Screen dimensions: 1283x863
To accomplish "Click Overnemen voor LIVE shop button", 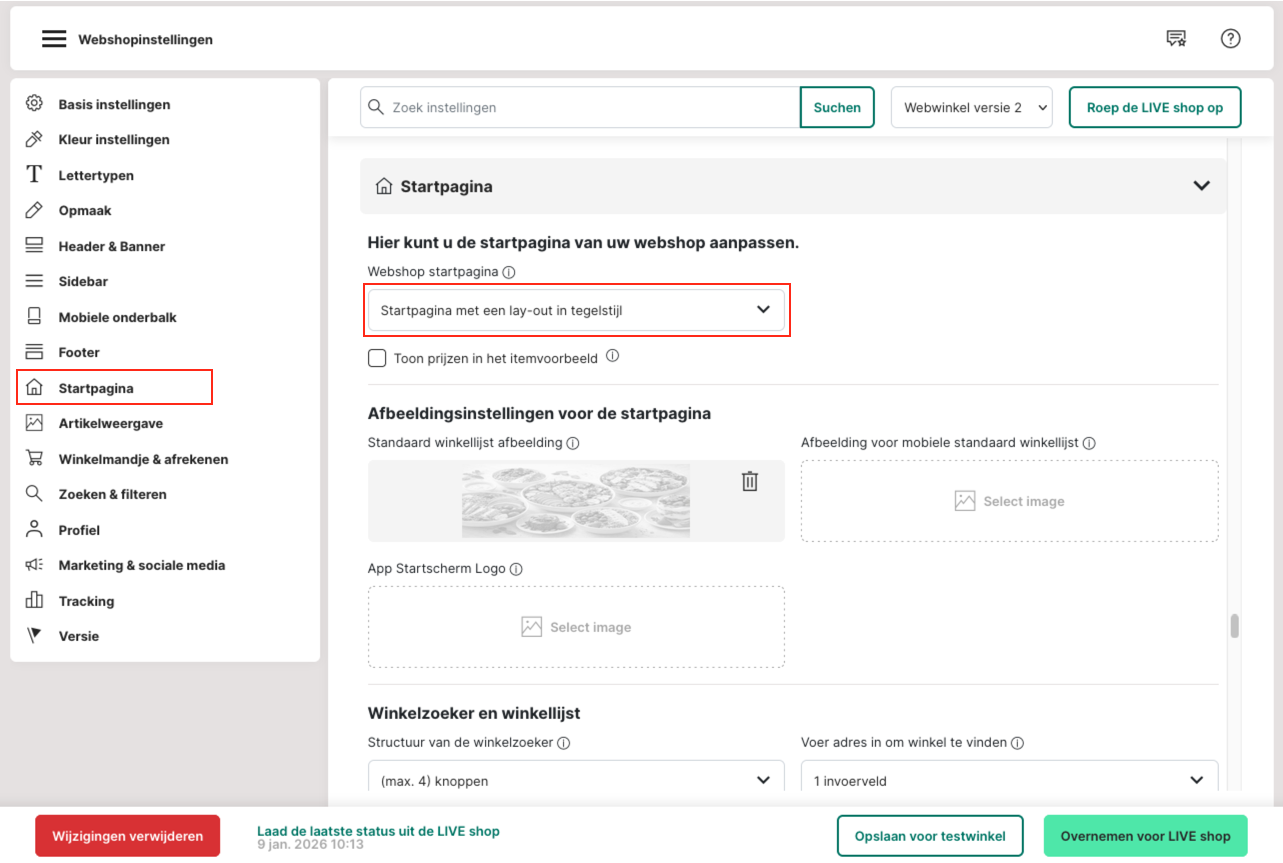I will [x=1145, y=836].
